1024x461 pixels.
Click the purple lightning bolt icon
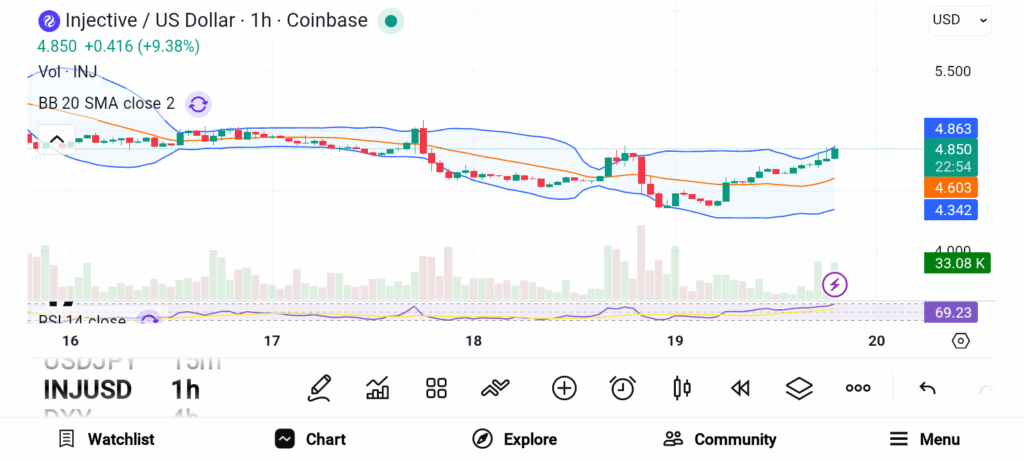click(835, 285)
